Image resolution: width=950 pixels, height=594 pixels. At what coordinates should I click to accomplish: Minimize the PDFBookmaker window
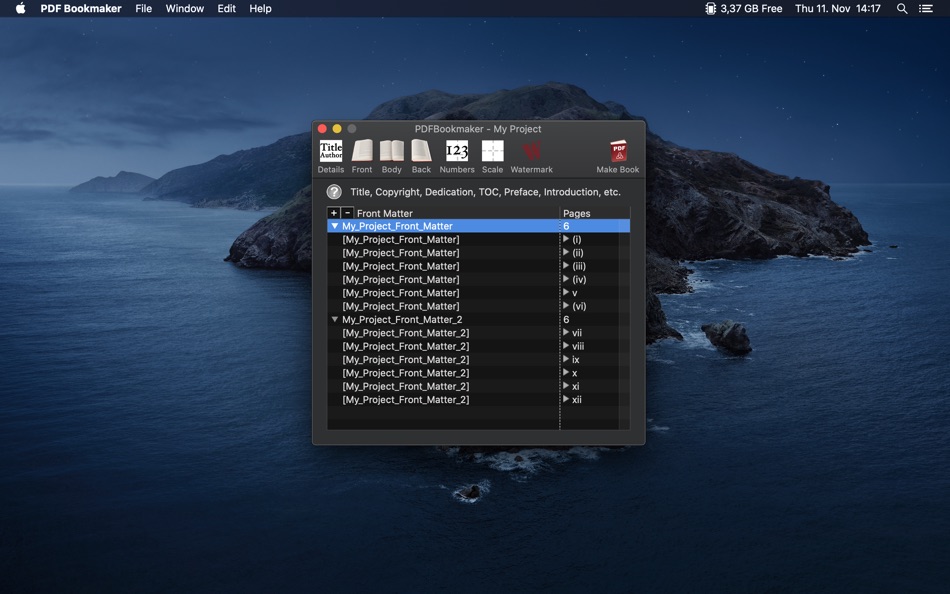[x=337, y=128]
